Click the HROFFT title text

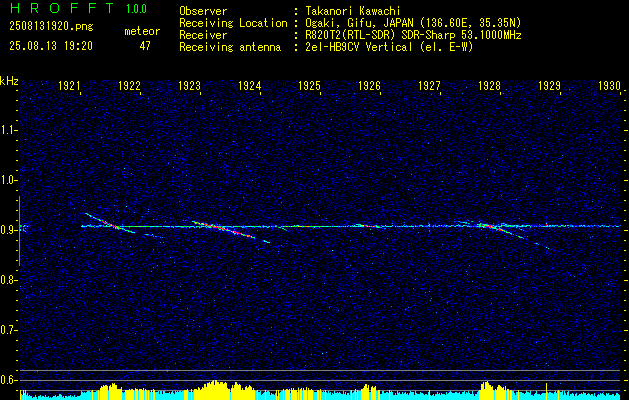(62, 8)
